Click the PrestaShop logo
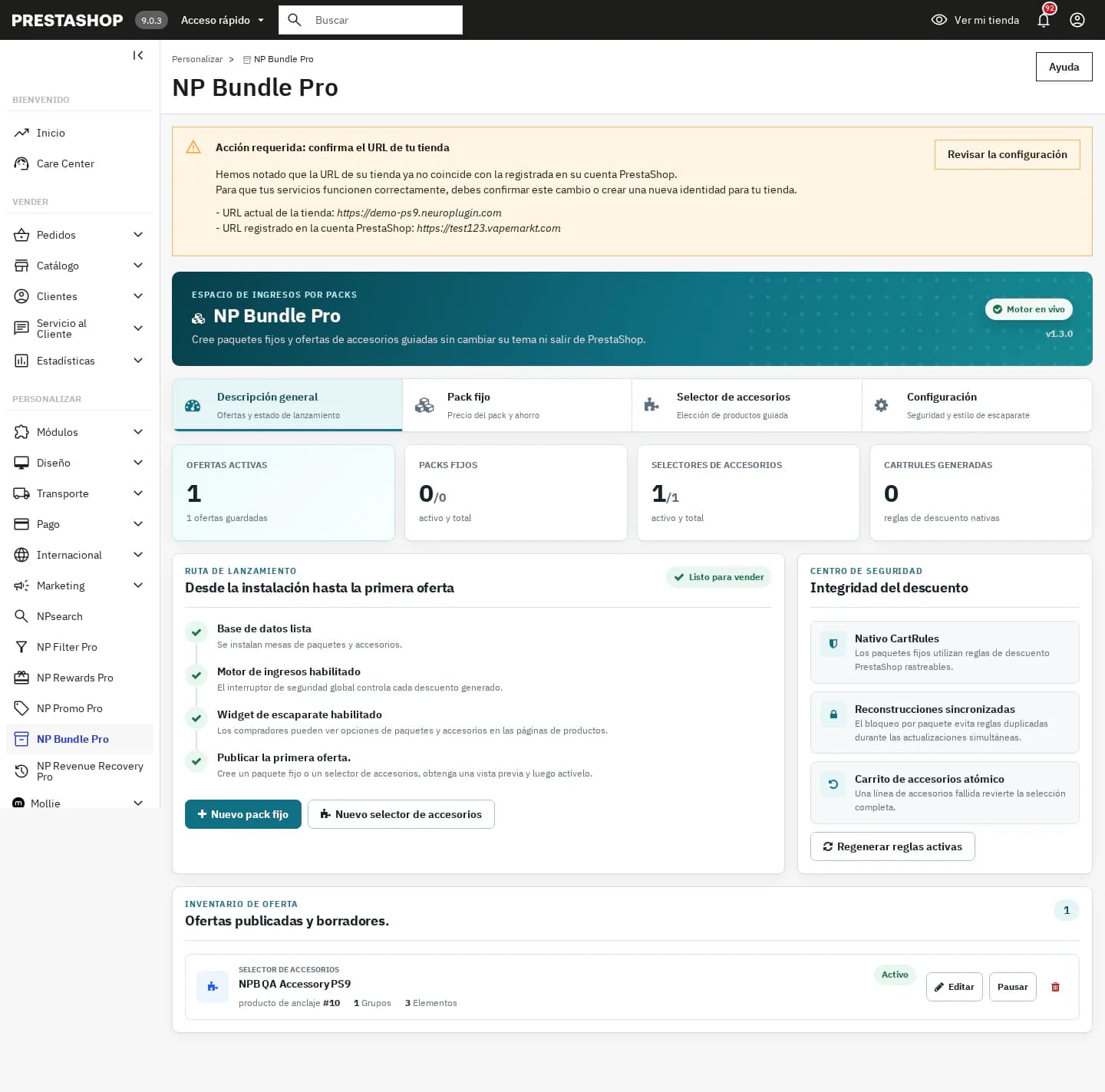The width and height of the screenshot is (1105, 1092). (68, 20)
